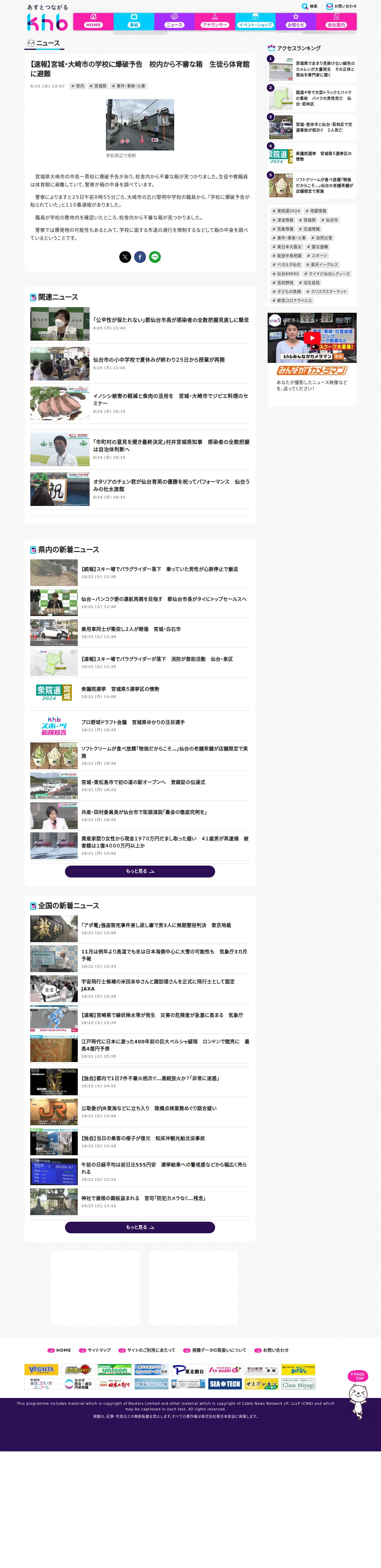The height and width of the screenshot is (1568, 381).
Task: Select the 津波情報 hashtag
Action: pos(283,220)
